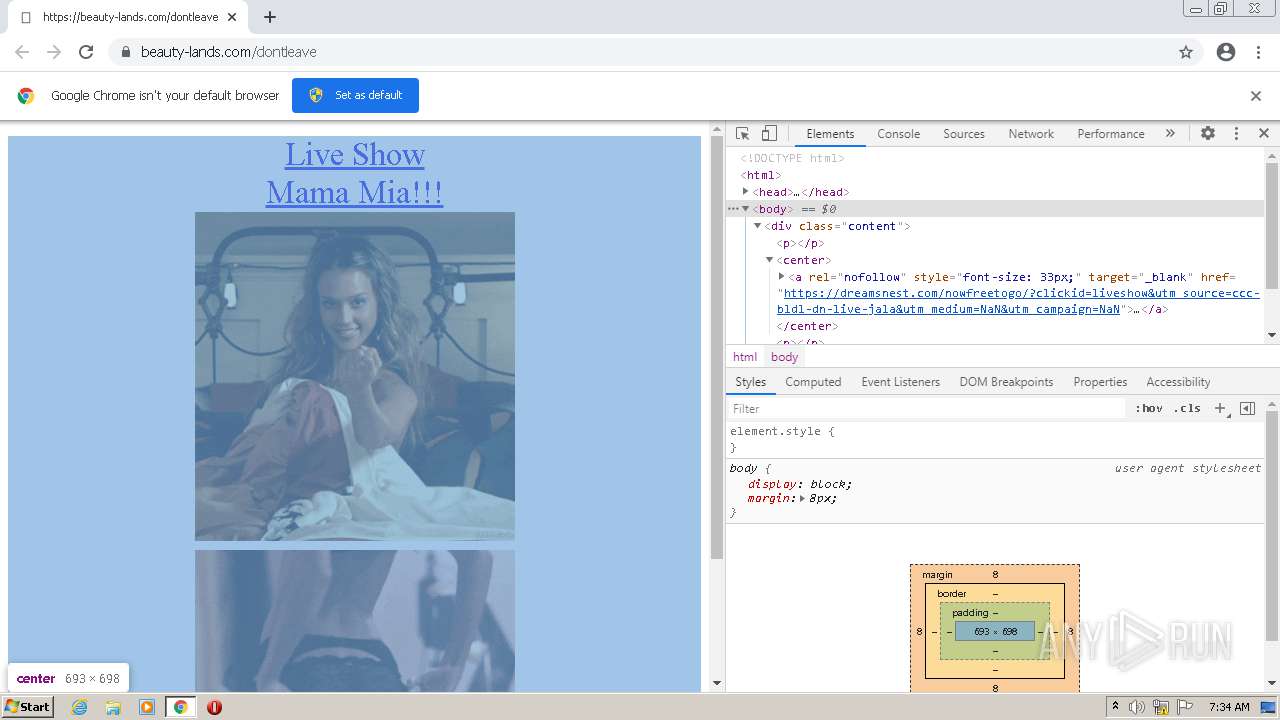Expand the head element node
This screenshot has width=1280, height=720.
tap(746, 191)
